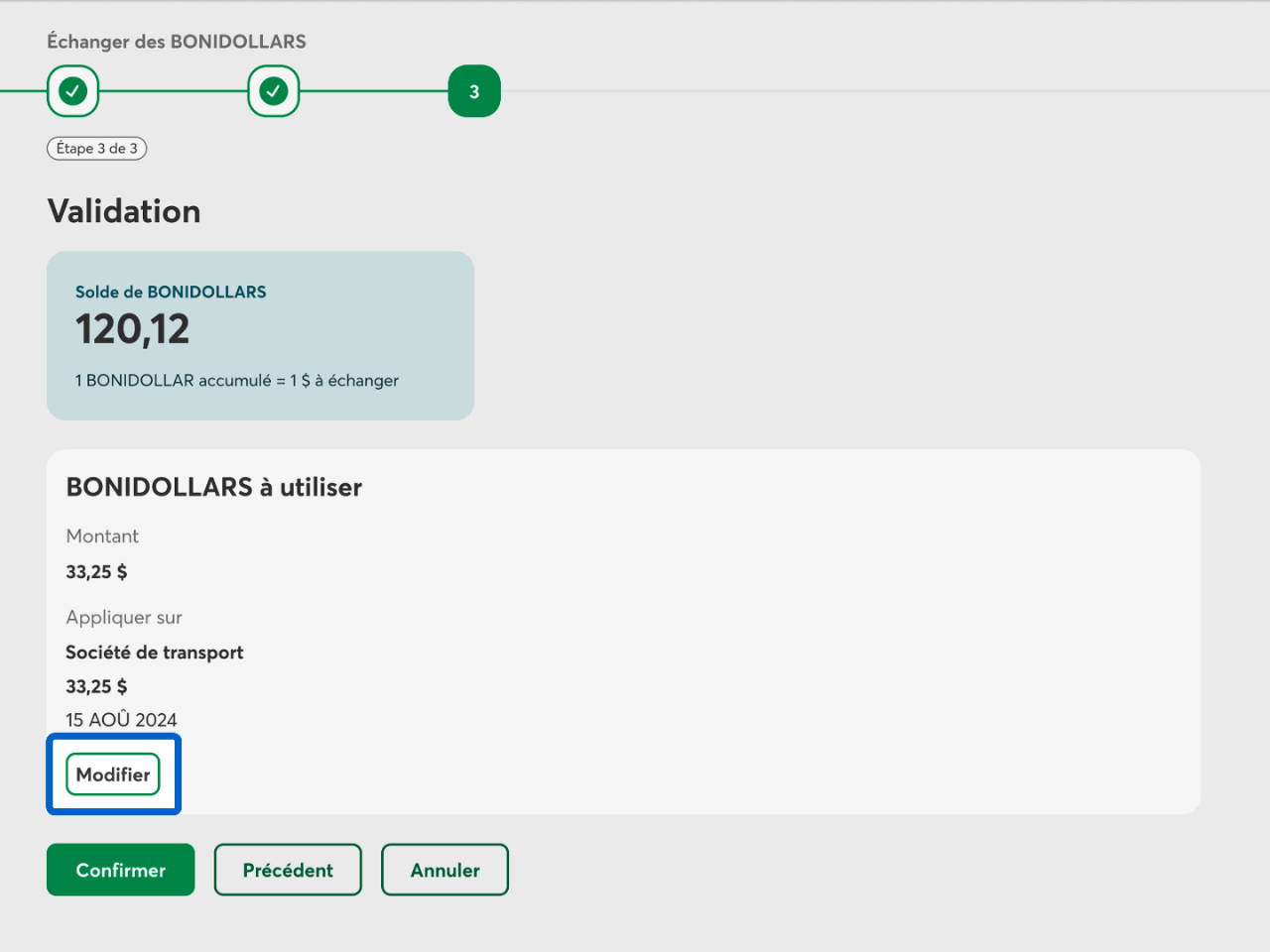Click the date '15 AOÛ 2024'
Viewport: 1270px width, 952px height.
click(x=122, y=720)
